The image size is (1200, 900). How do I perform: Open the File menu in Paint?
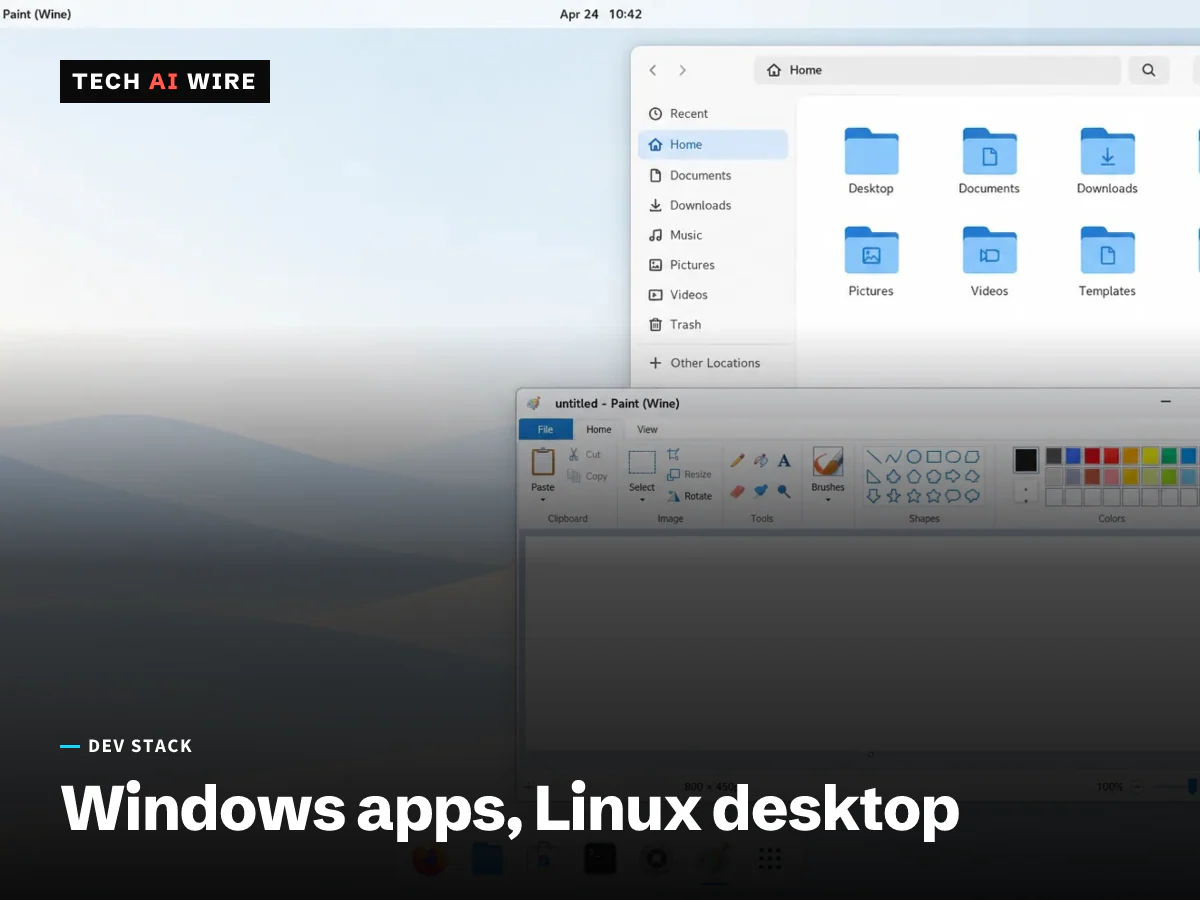coord(546,429)
